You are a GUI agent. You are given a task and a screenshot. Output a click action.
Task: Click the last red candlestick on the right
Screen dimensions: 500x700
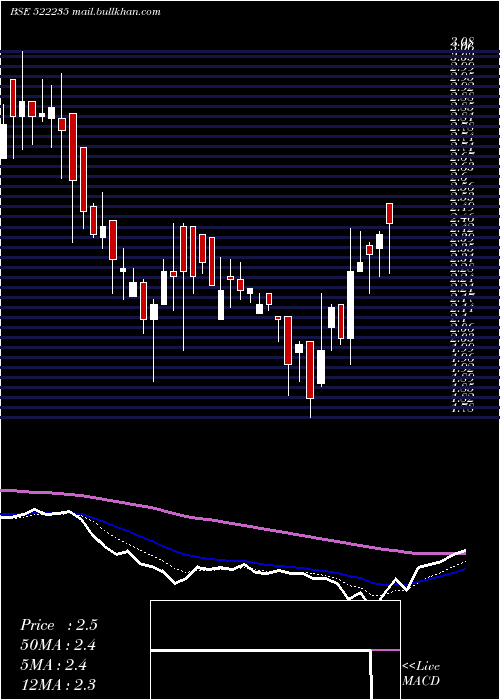(389, 213)
